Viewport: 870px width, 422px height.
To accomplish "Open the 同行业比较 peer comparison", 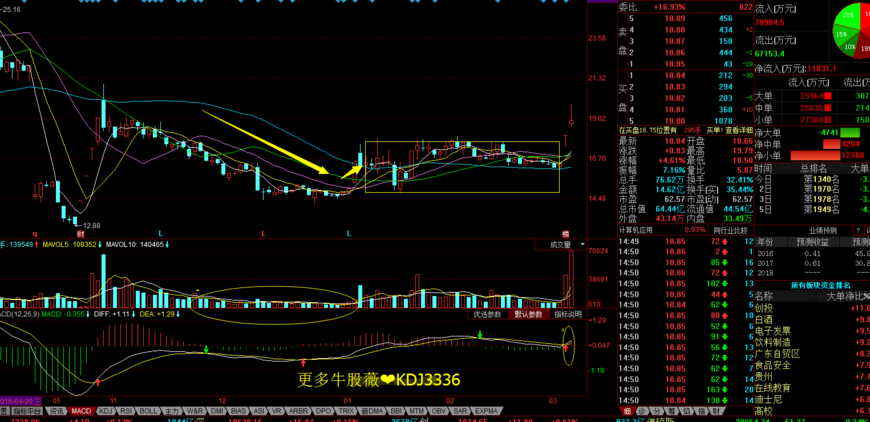I will click(730, 230).
